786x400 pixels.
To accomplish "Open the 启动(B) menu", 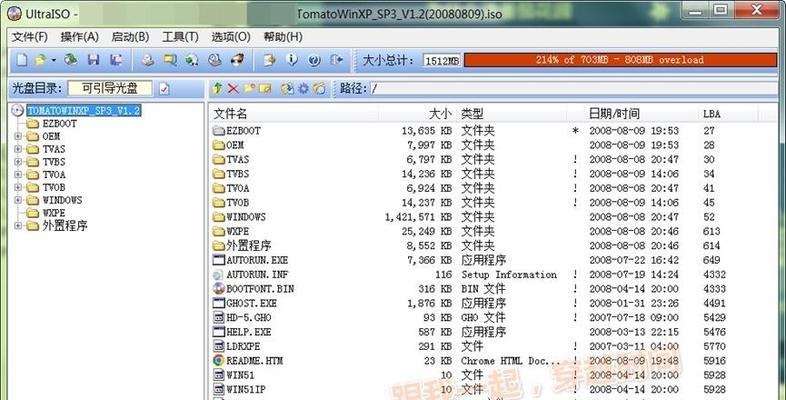I will pos(130,37).
